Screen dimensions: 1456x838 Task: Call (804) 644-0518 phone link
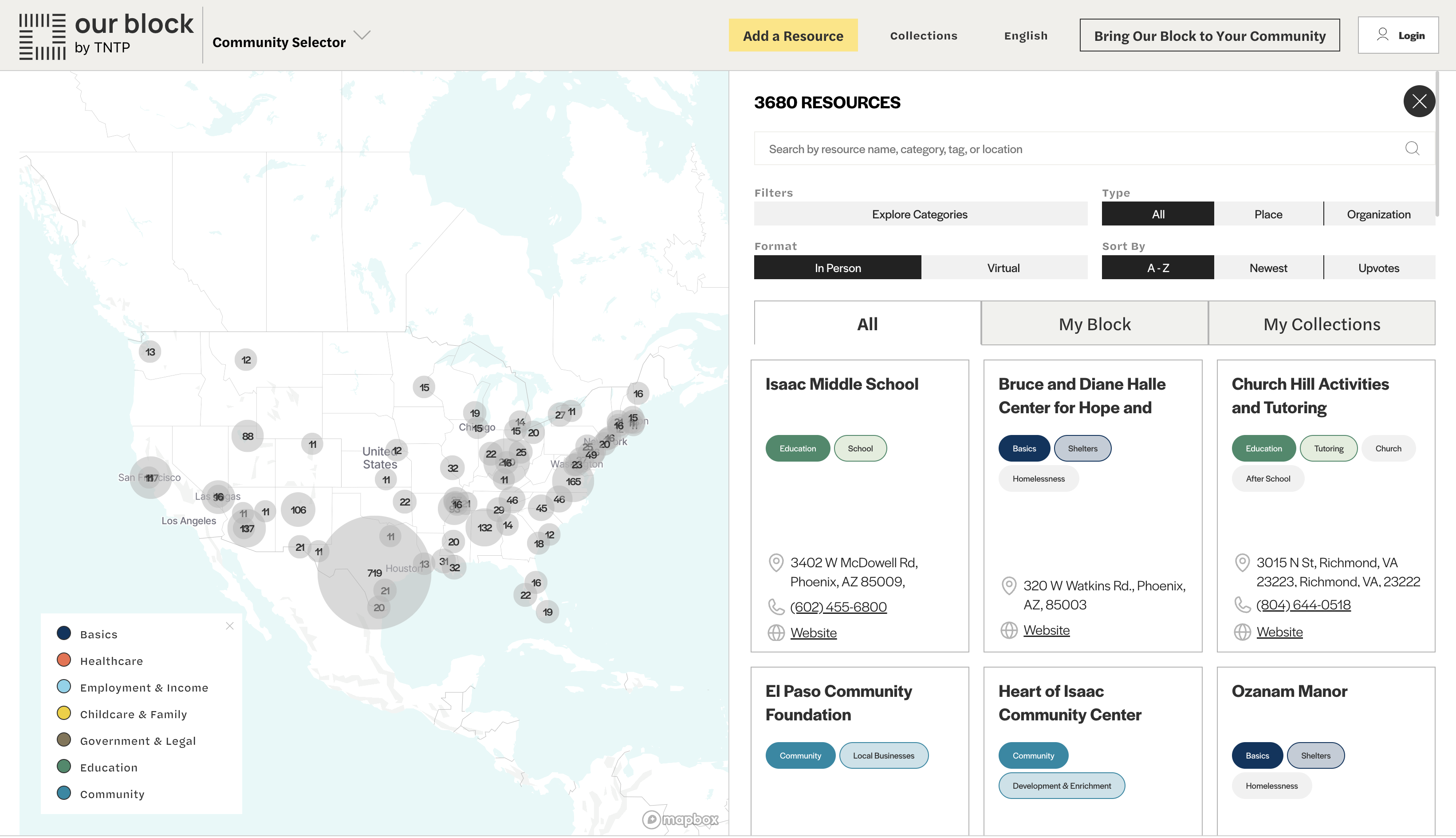[1303, 605]
